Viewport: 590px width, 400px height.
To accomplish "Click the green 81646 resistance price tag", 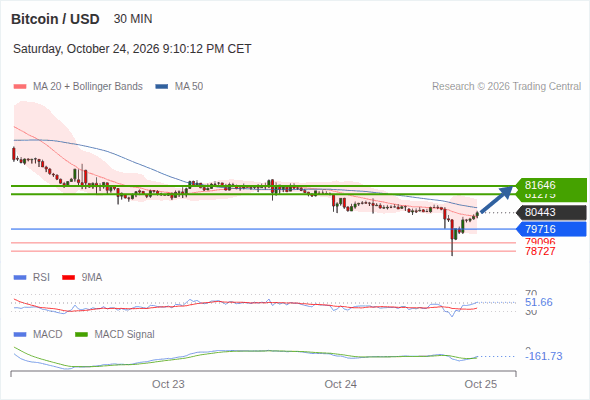I will point(551,185).
